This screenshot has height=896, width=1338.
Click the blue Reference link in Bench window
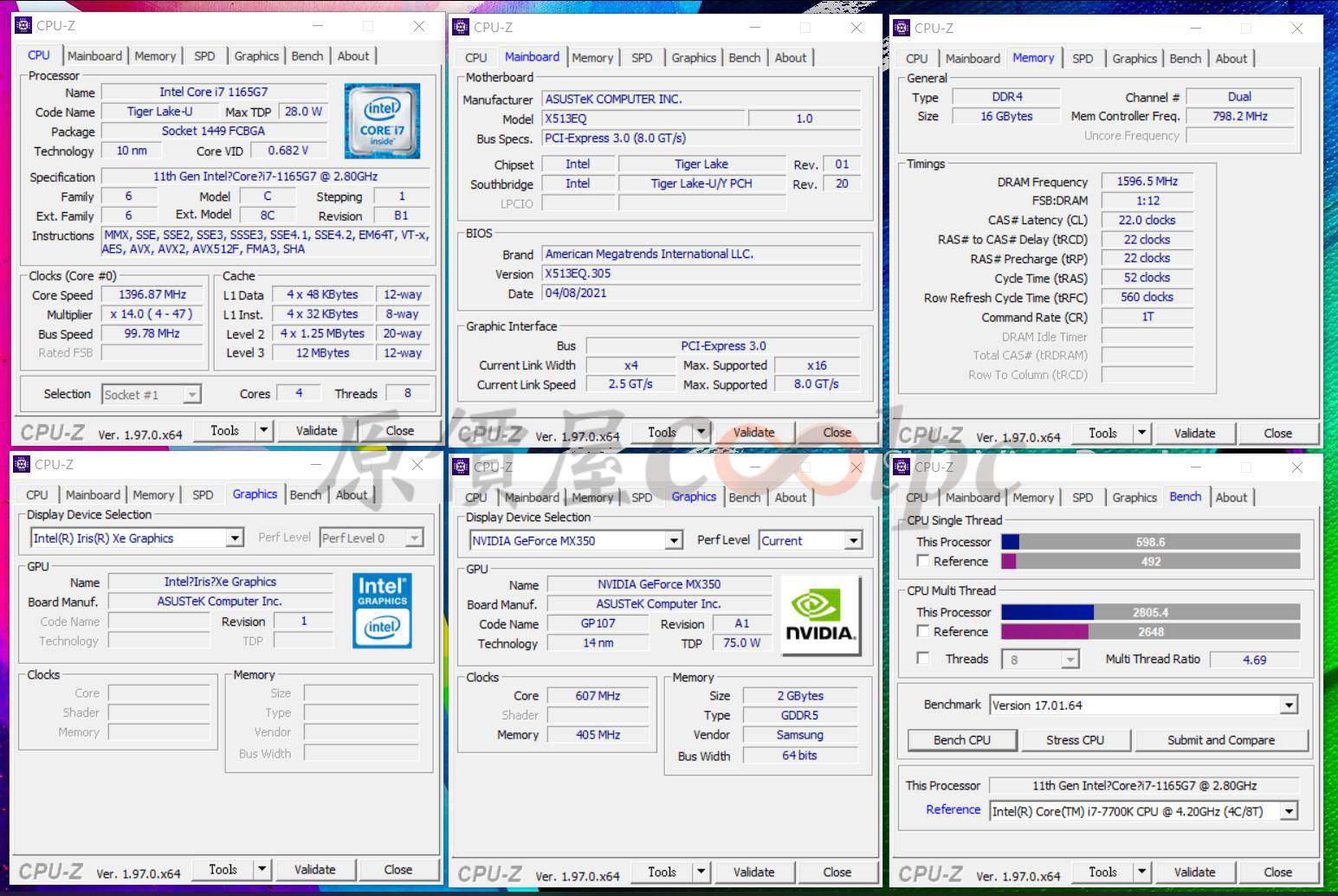point(953,809)
